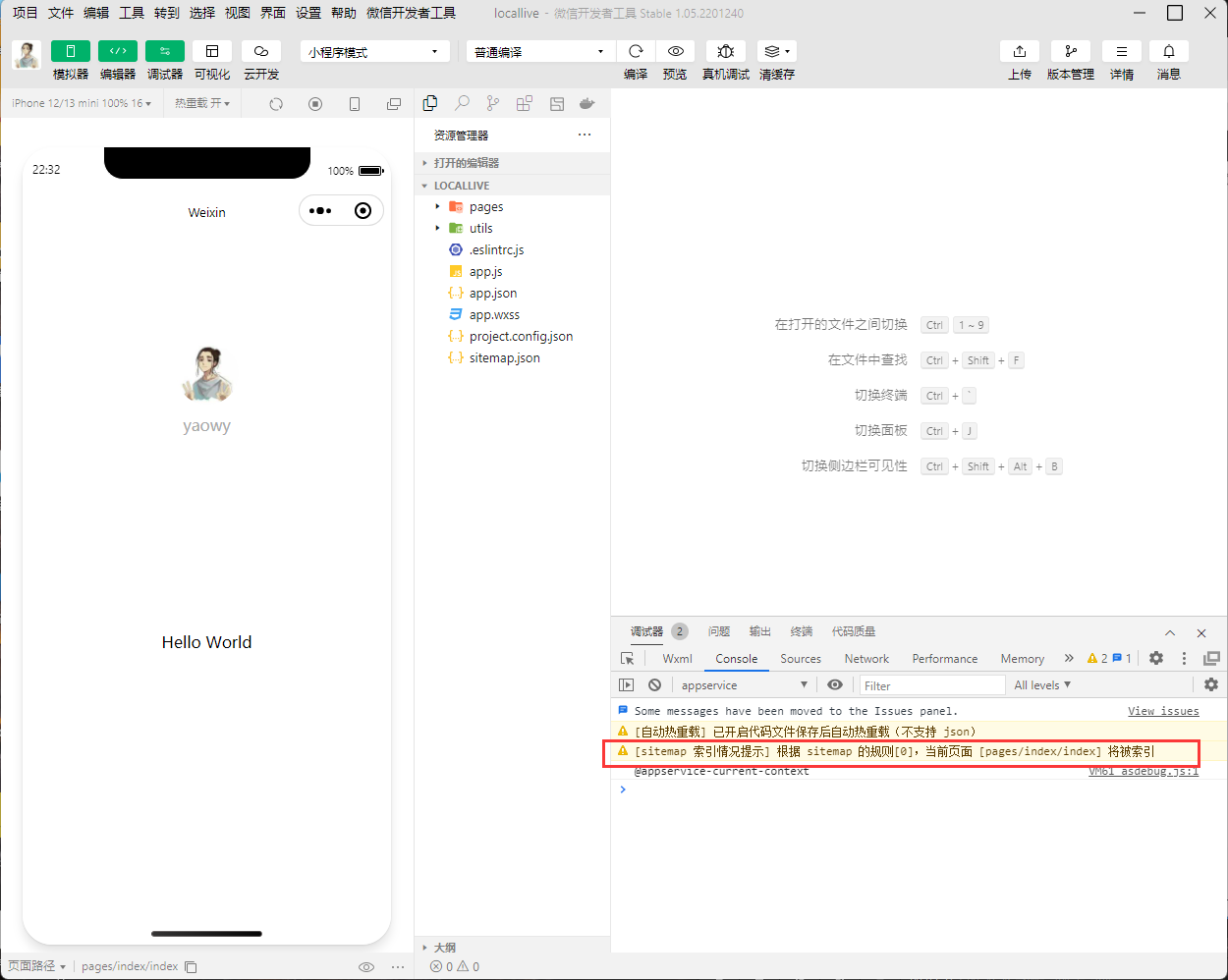Click the compile (编译) refresh icon

click(636, 51)
